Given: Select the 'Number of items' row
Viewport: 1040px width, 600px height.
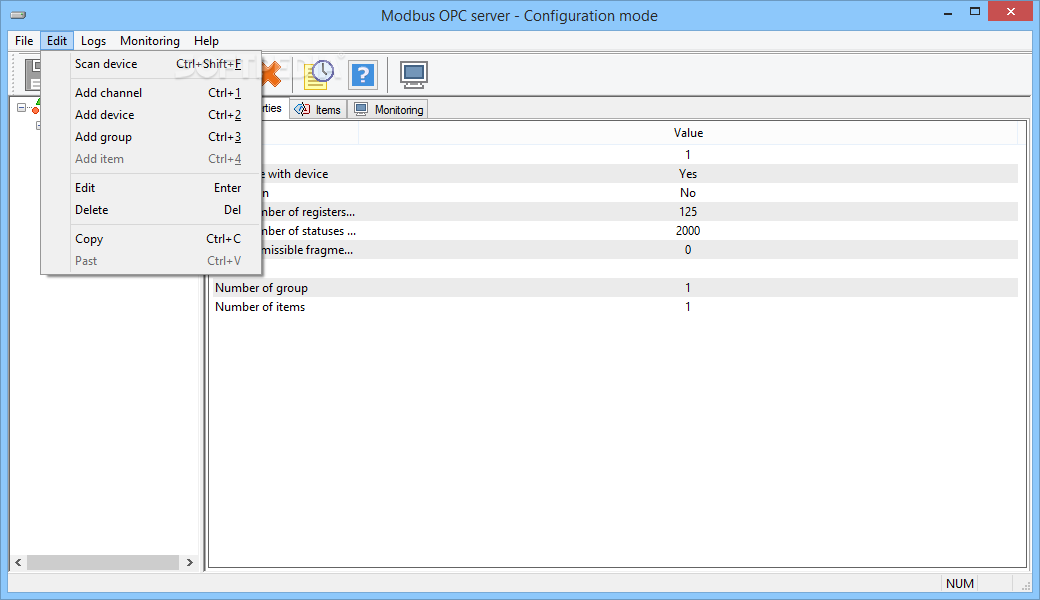Looking at the screenshot, I should click(614, 307).
